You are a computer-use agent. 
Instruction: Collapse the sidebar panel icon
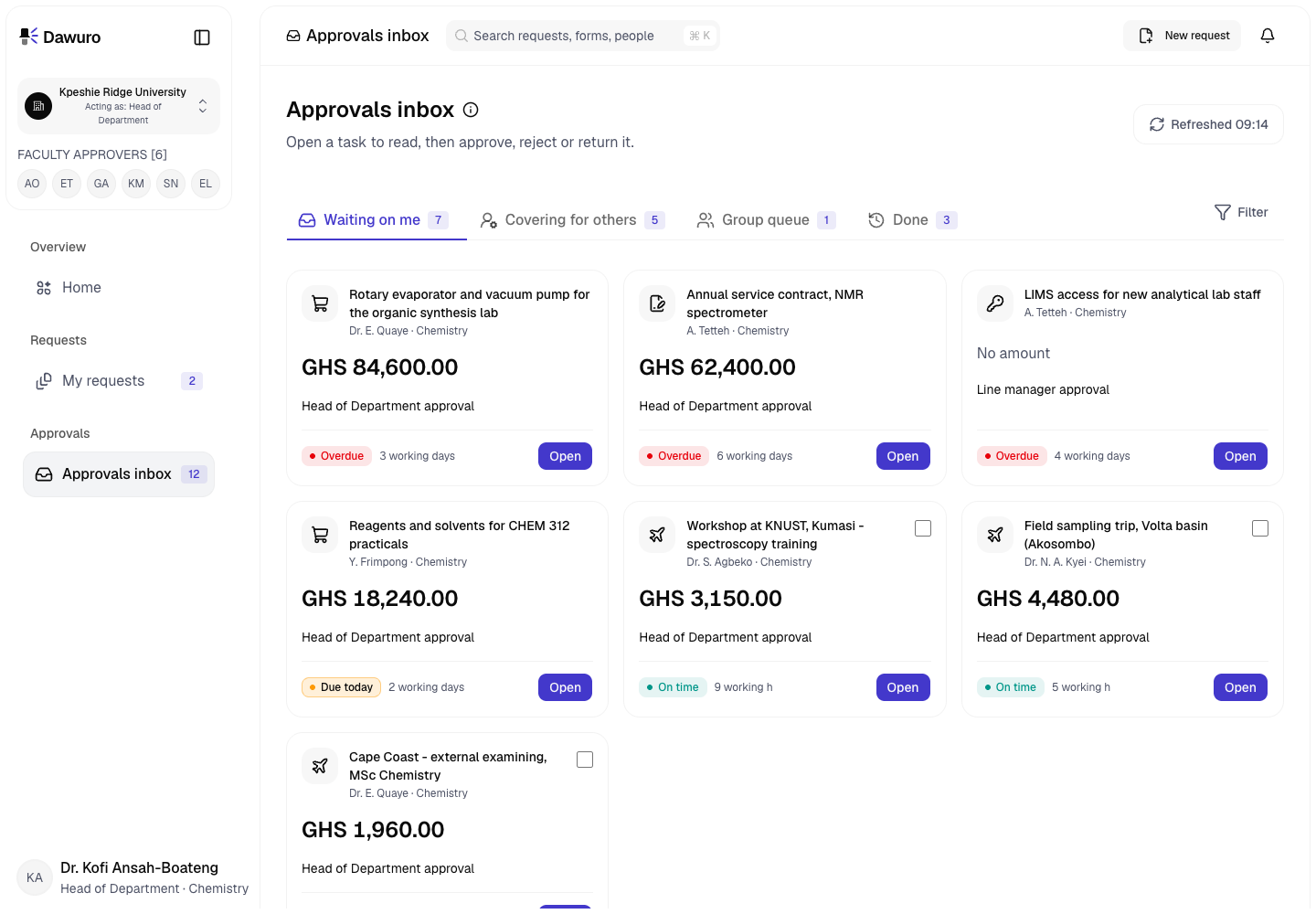(202, 37)
